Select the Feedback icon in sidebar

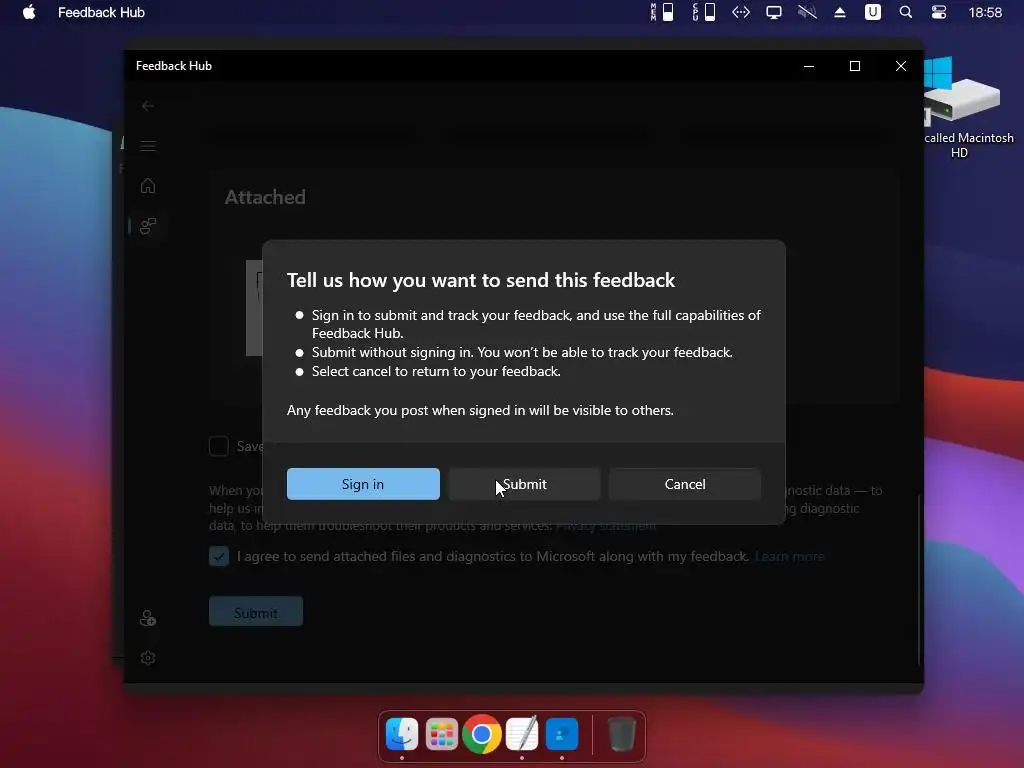(148, 226)
